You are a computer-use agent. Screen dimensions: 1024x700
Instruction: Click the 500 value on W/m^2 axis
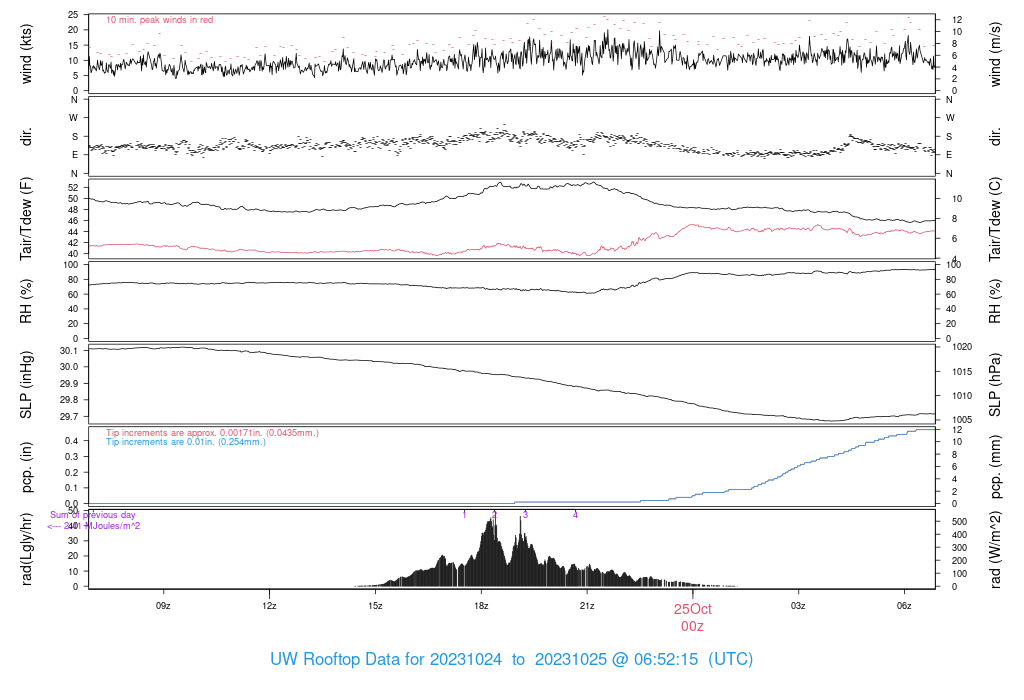(959, 522)
